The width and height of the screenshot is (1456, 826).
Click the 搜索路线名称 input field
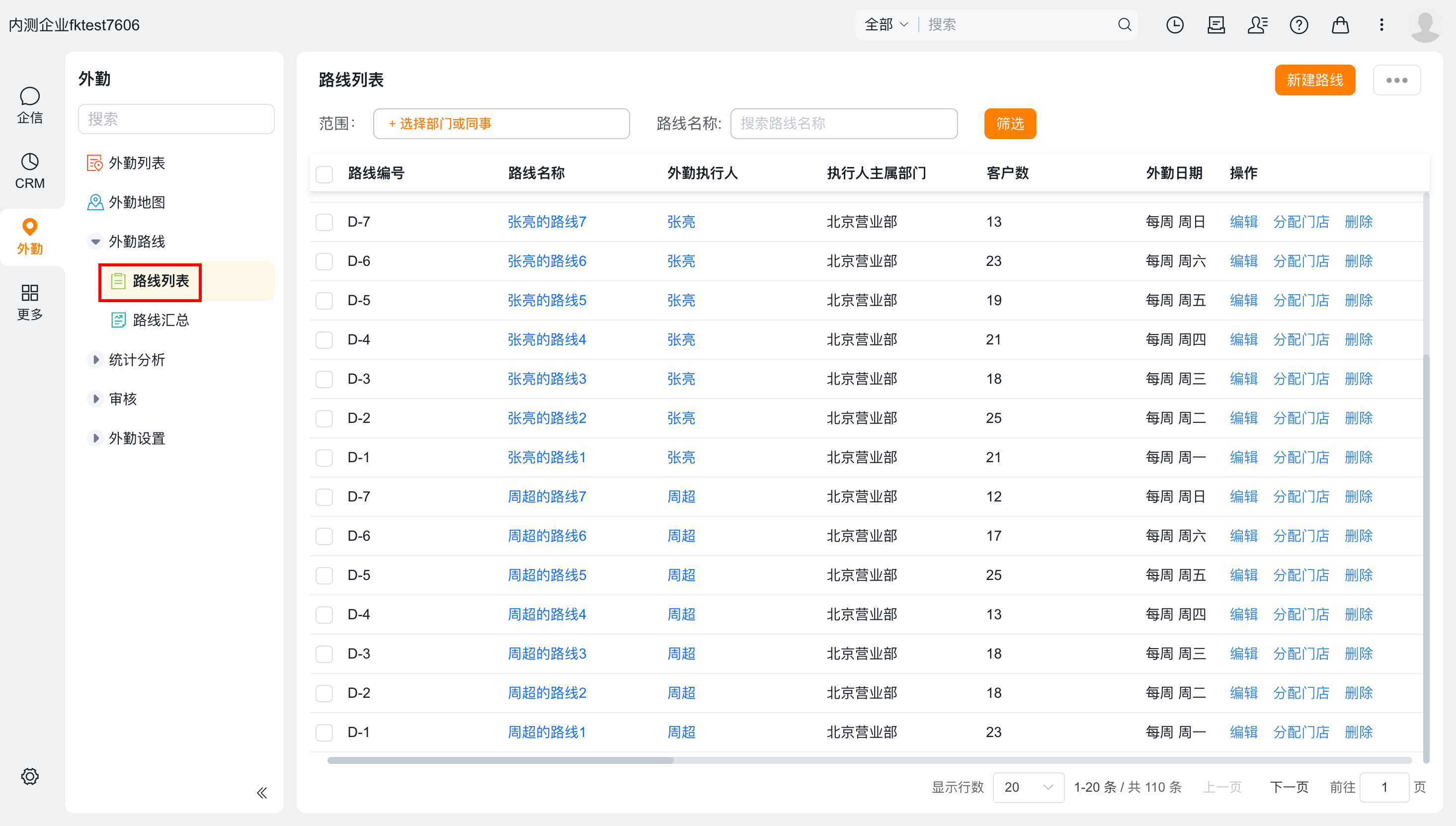(844, 124)
